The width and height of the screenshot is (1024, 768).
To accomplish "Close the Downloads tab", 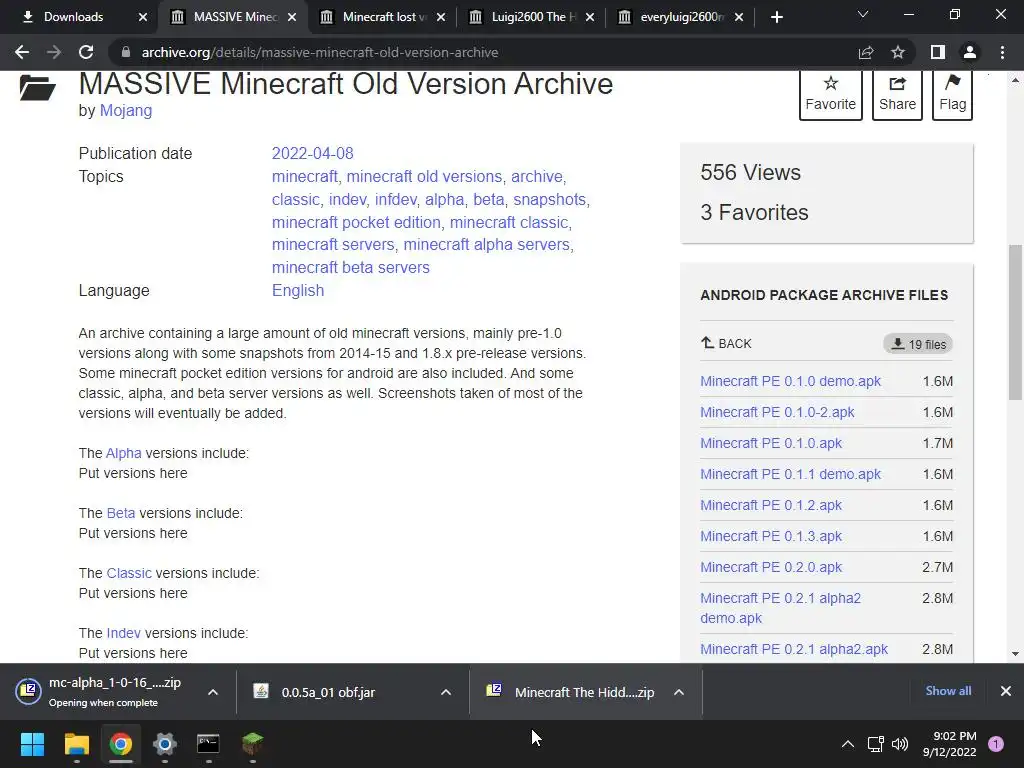I will pyautogui.click(x=143, y=17).
